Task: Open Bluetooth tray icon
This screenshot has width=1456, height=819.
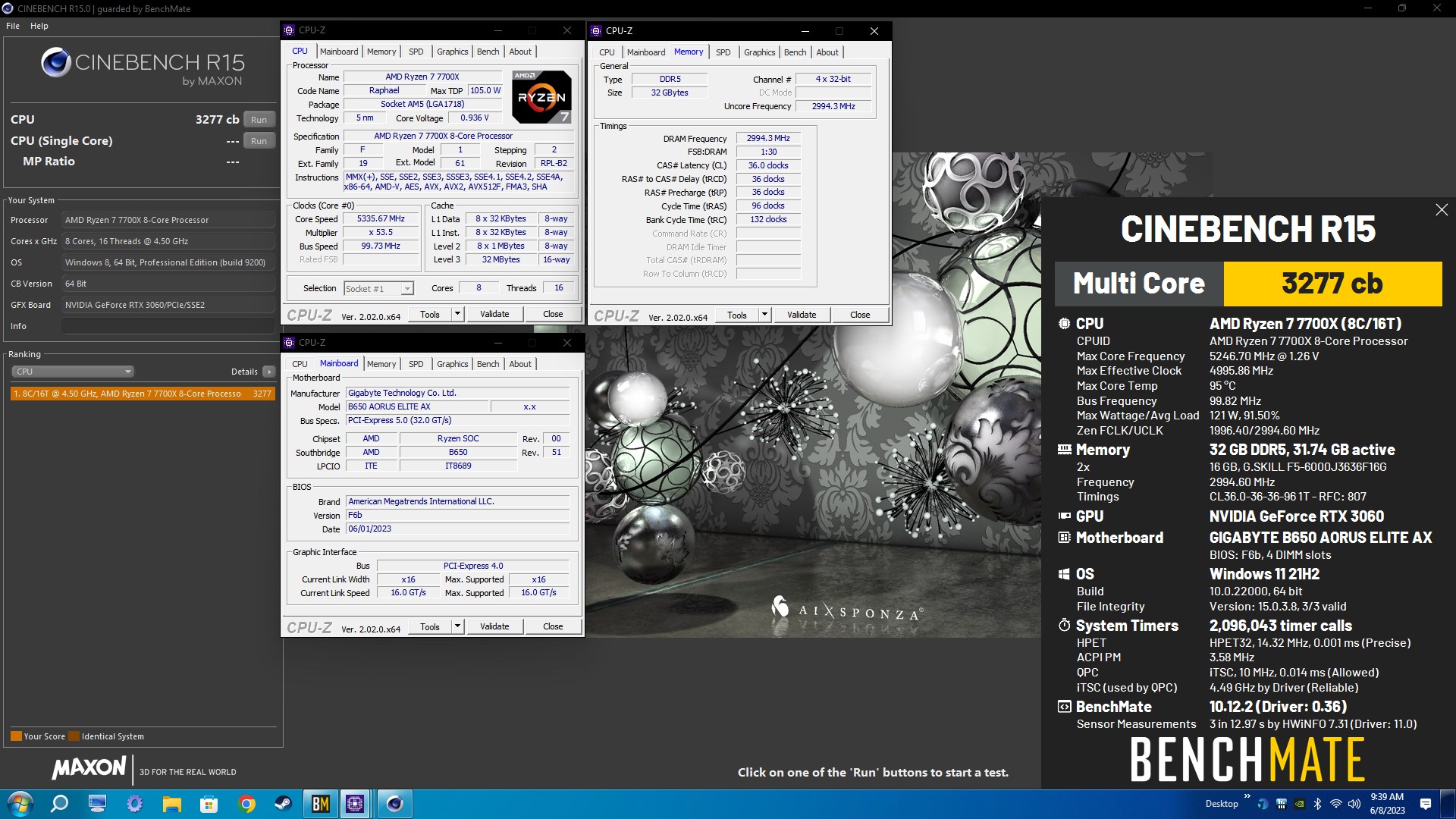Action: (1318, 804)
